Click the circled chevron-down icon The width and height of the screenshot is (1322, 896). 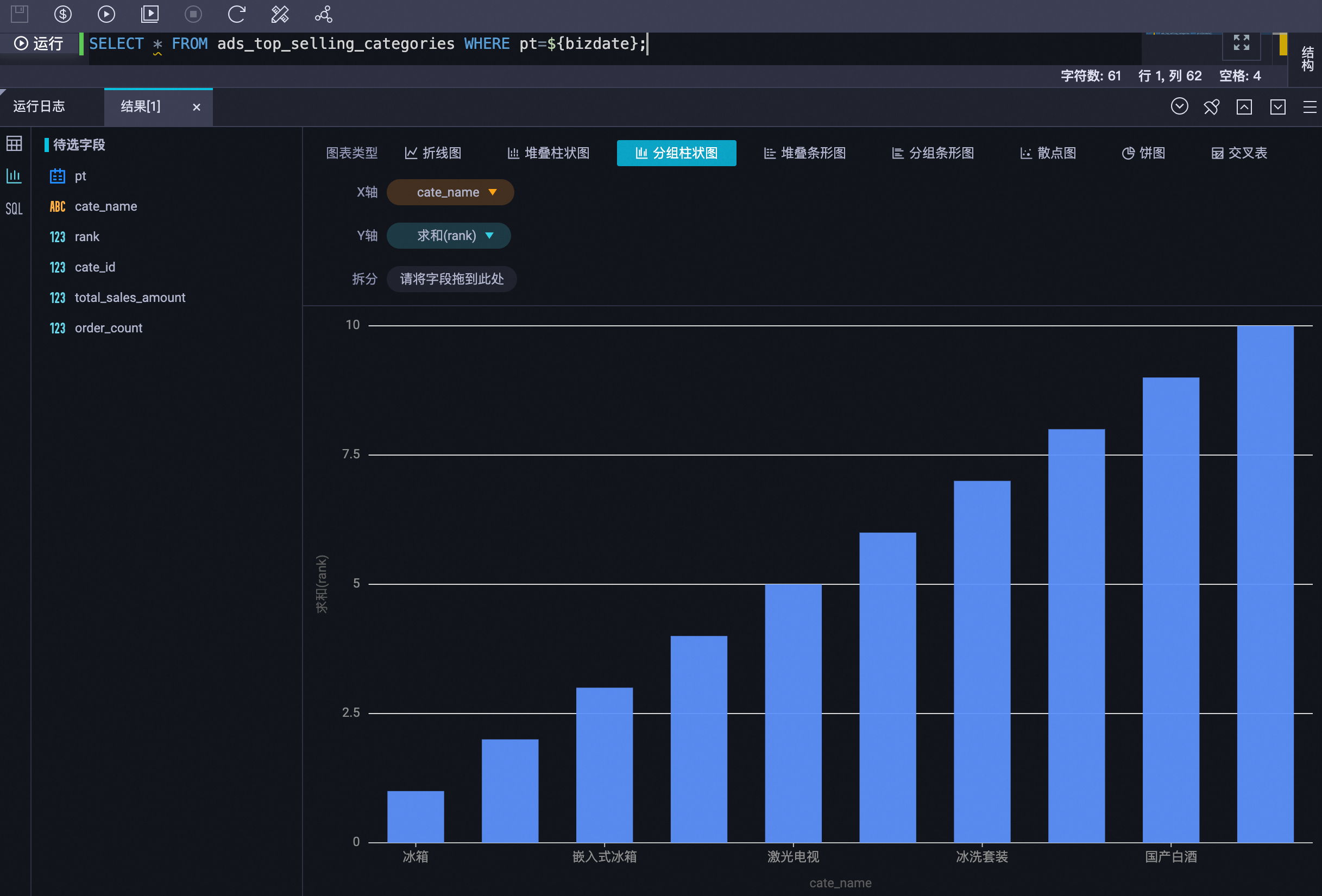click(1179, 106)
